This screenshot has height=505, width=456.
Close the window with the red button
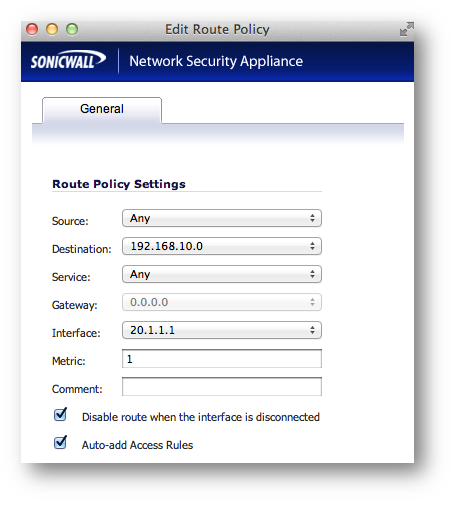pyautogui.click(x=32, y=29)
